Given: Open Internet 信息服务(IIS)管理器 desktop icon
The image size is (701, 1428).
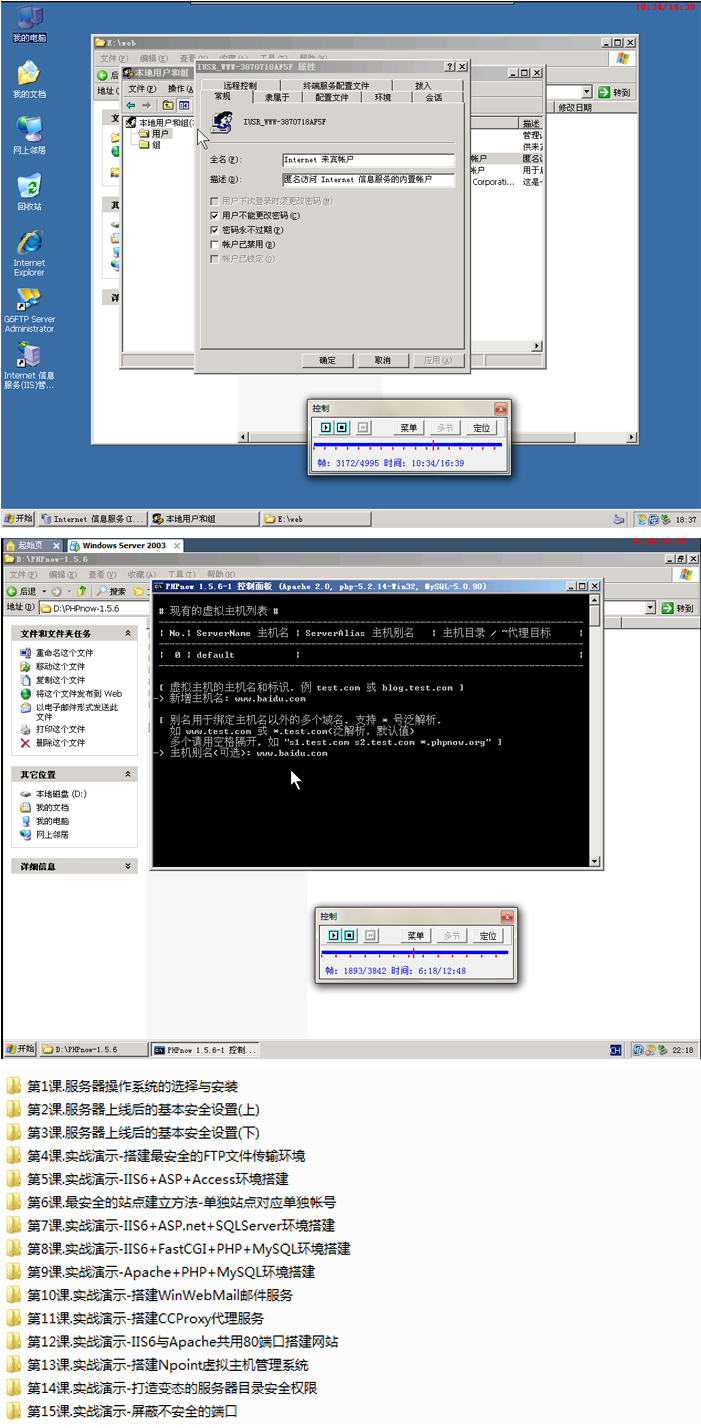Looking at the screenshot, I should coord(29,365).
